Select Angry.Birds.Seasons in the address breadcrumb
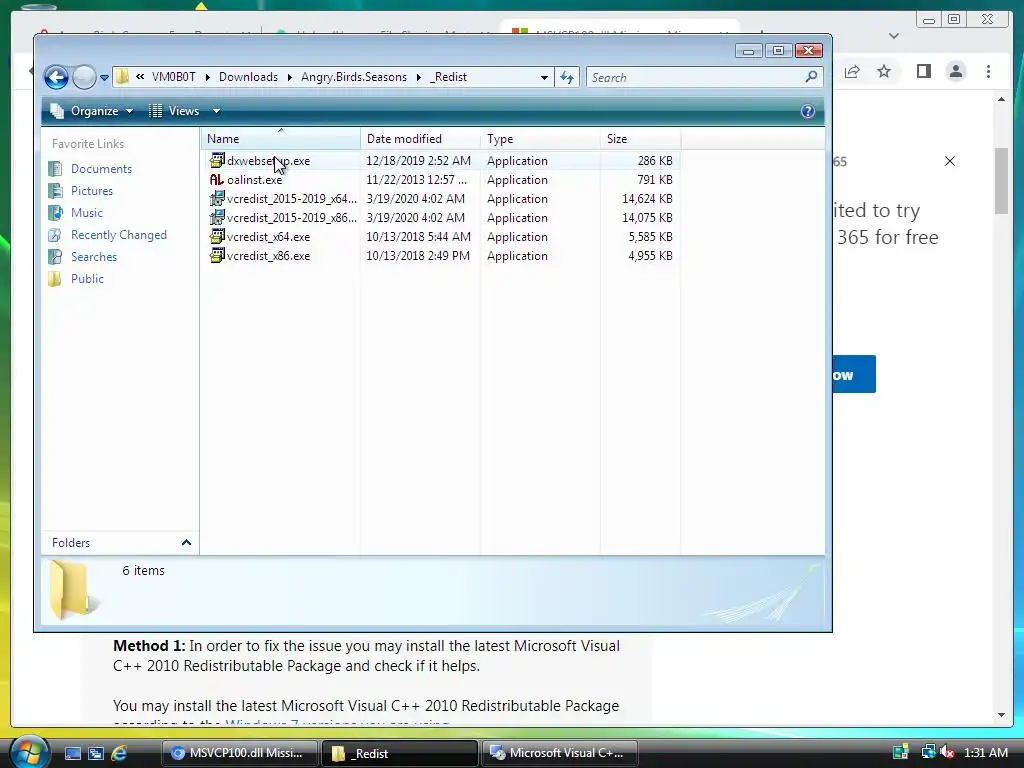 tap(354, 77)
